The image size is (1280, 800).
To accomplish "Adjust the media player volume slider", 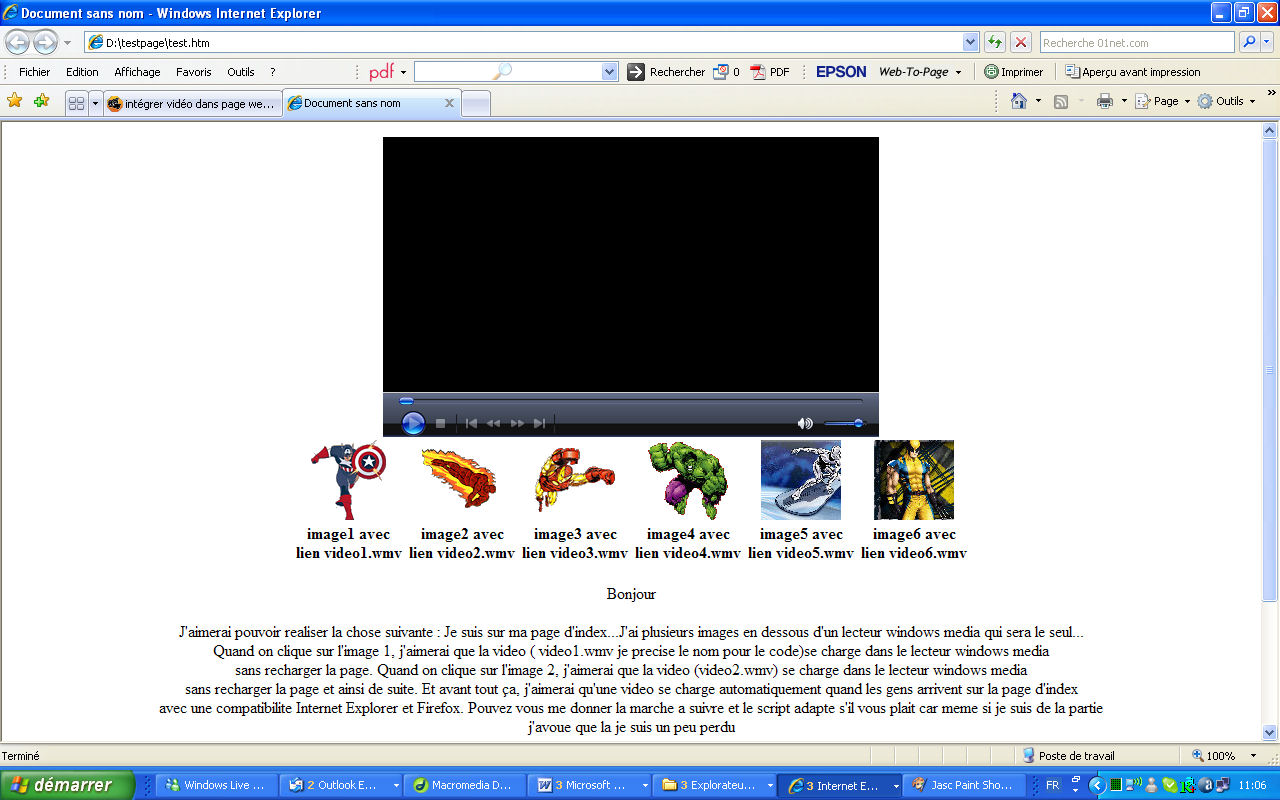I will tap(844, 424).
